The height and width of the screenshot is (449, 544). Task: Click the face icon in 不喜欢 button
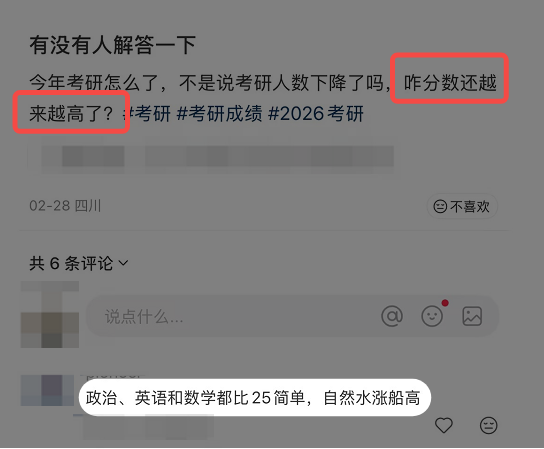(440, 206)
